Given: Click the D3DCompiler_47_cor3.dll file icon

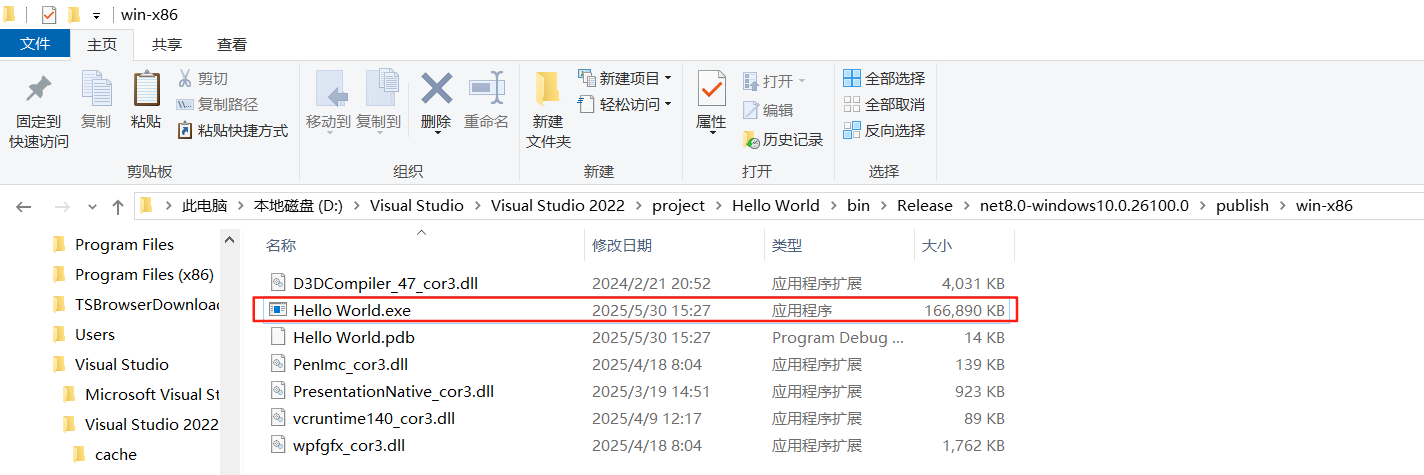Looking at the screenshot, I should click(x=279, y=283).
